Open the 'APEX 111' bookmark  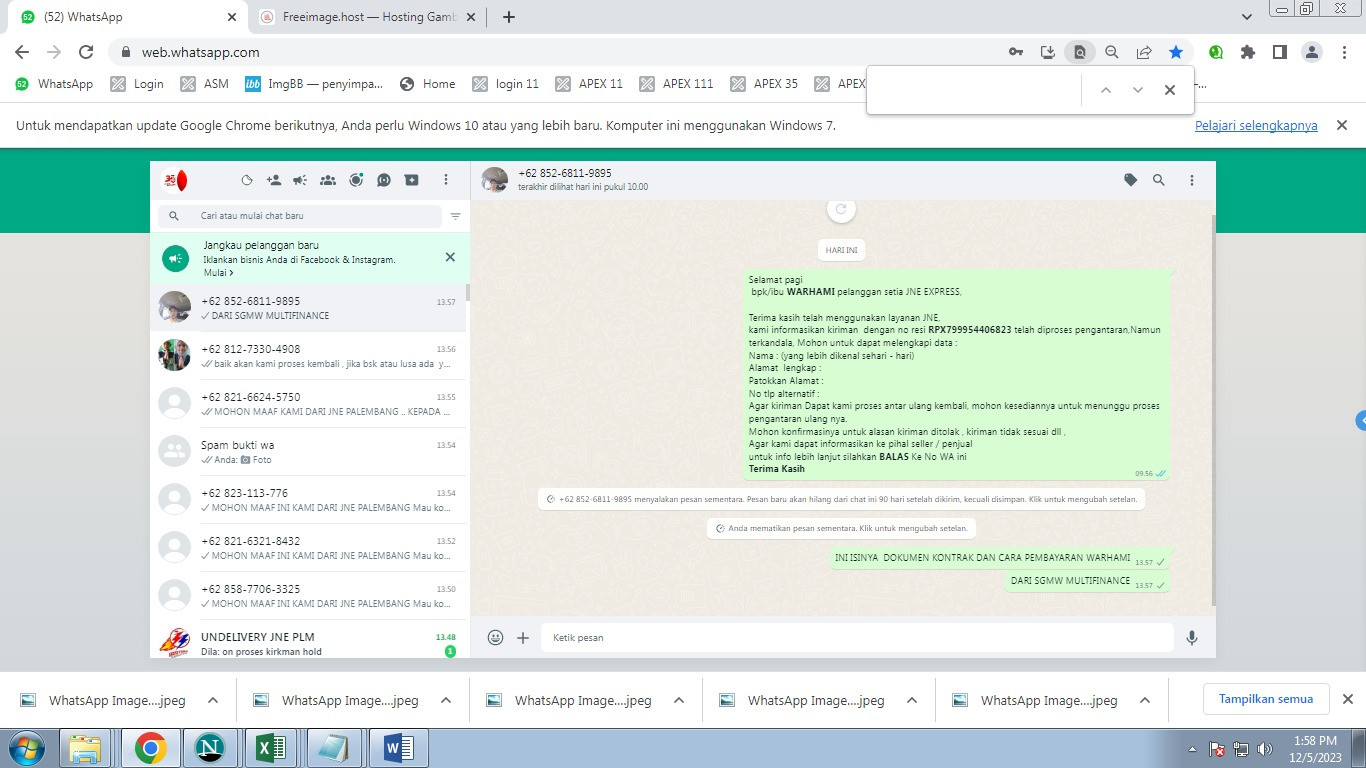pyautogui.click(x=676, y=84)
